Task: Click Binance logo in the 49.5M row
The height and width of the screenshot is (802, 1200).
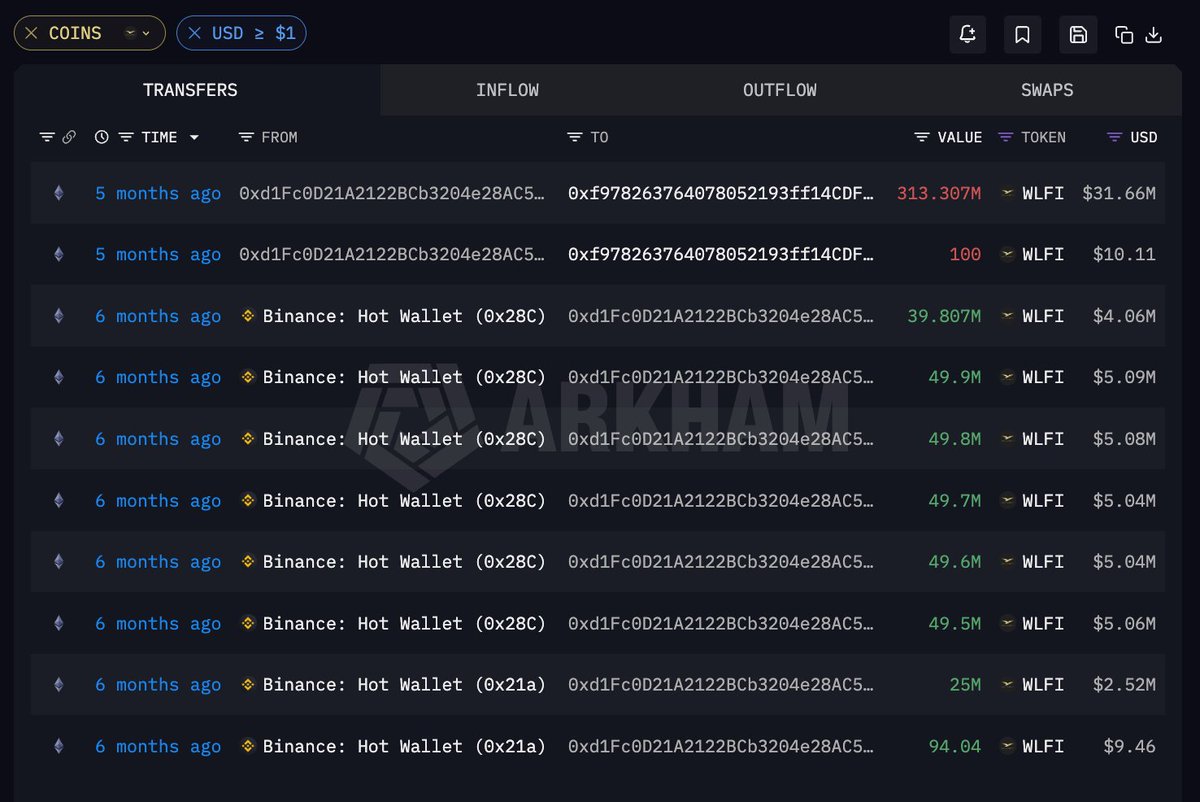Action: [248, 623]
